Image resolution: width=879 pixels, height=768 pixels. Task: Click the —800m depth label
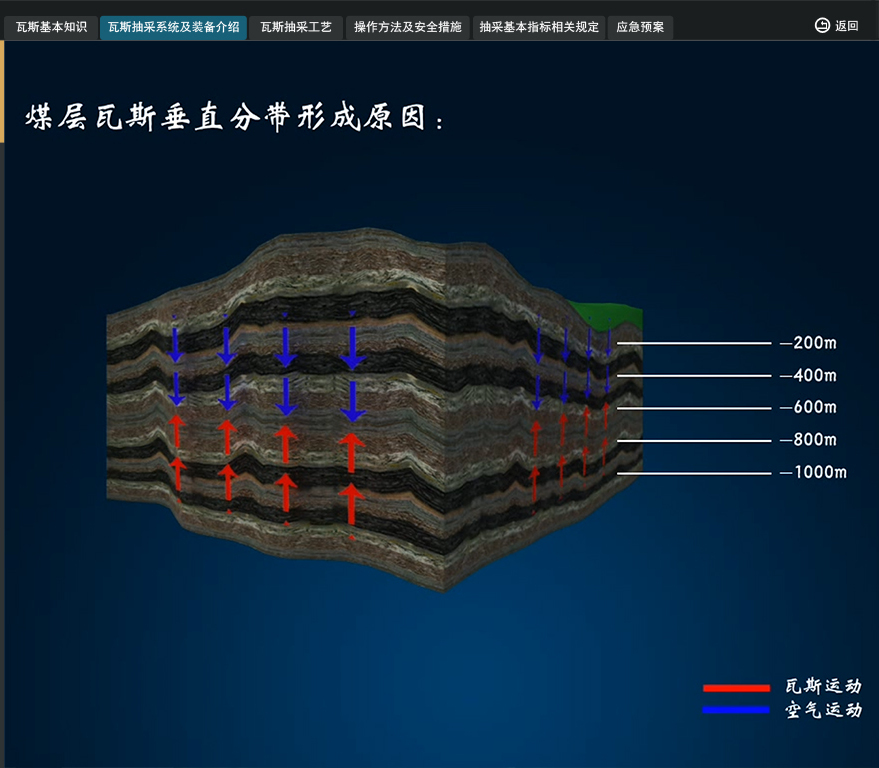[x=808, y=439]
